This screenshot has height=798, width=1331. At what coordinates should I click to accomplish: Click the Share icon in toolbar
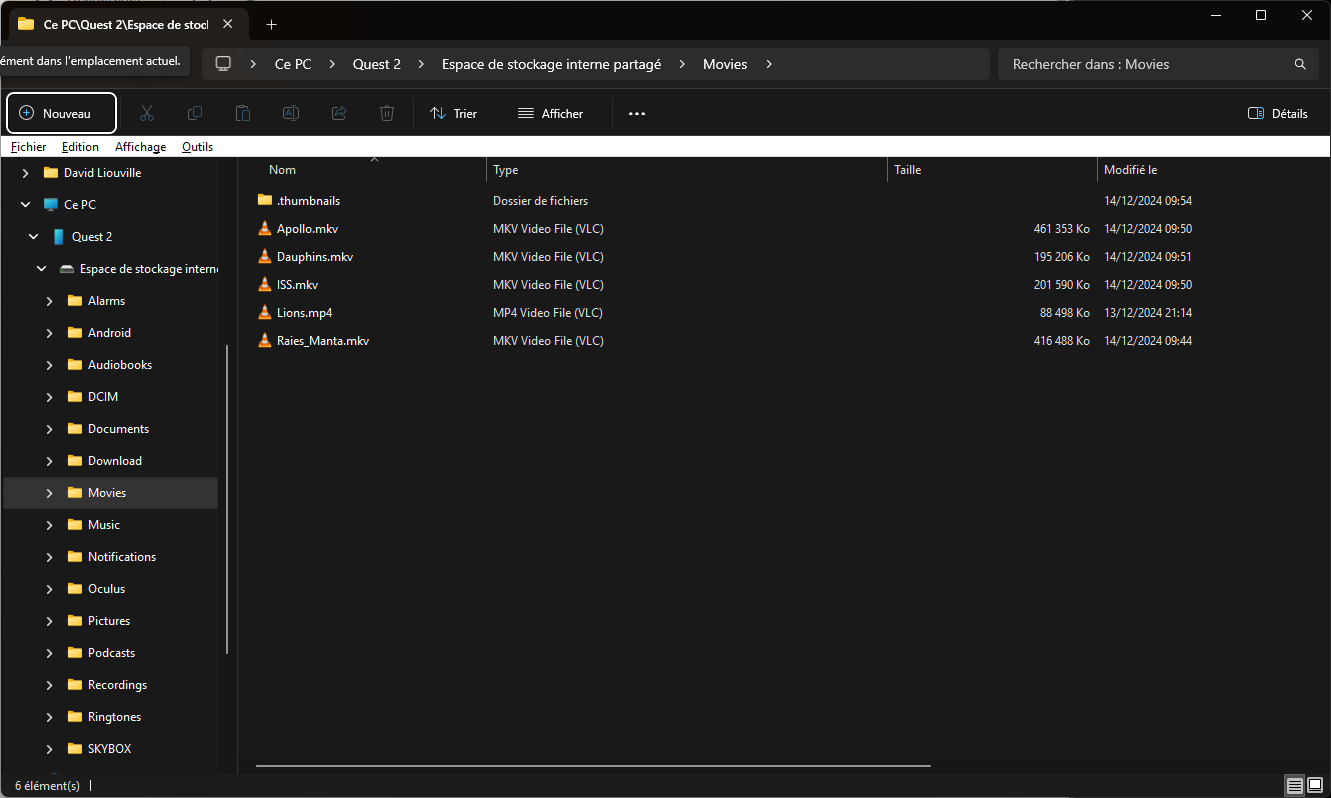pos(339,114)
